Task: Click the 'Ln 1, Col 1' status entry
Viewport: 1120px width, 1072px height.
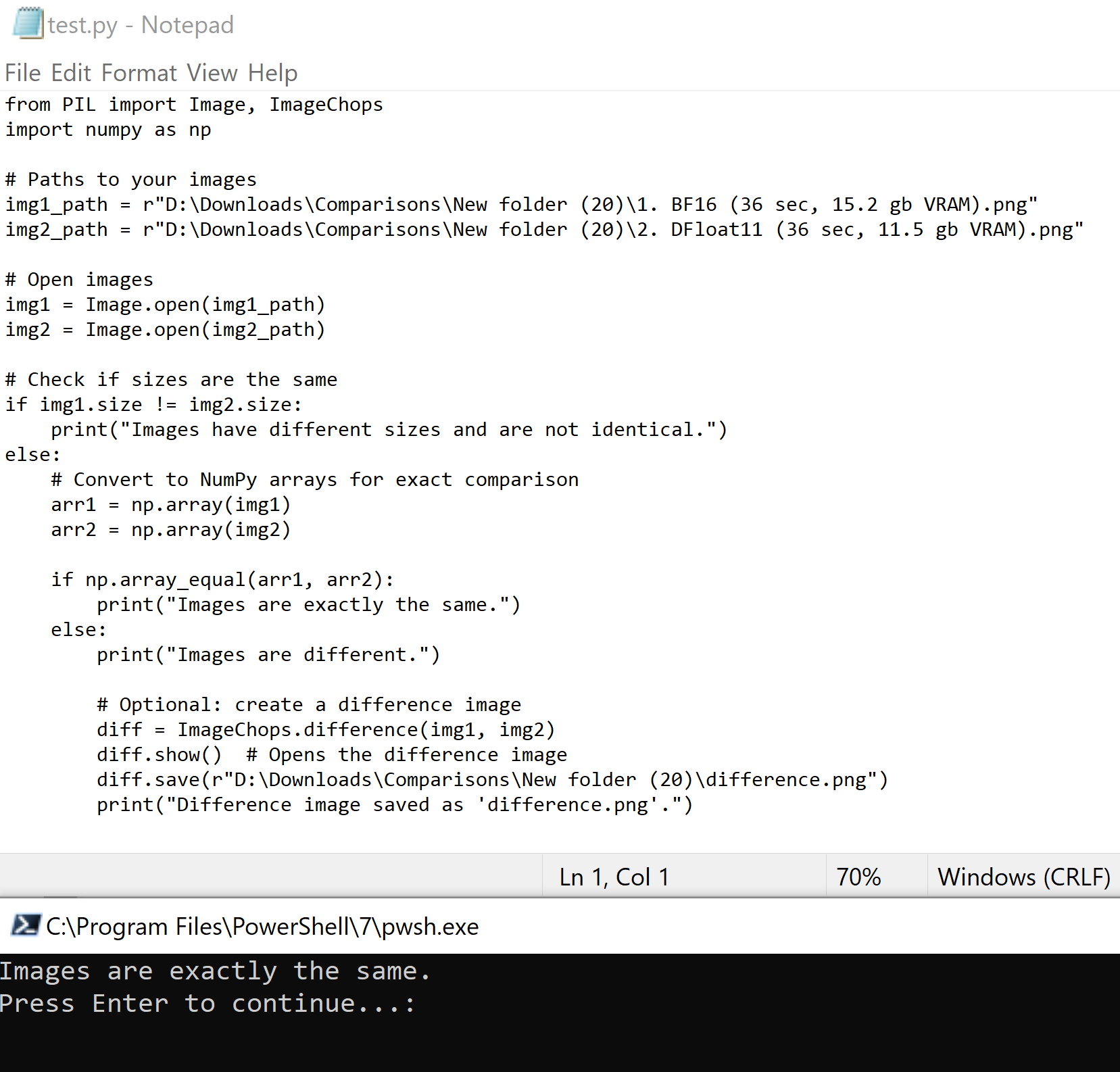Action: pyautogui.click(x=614, y=877)
